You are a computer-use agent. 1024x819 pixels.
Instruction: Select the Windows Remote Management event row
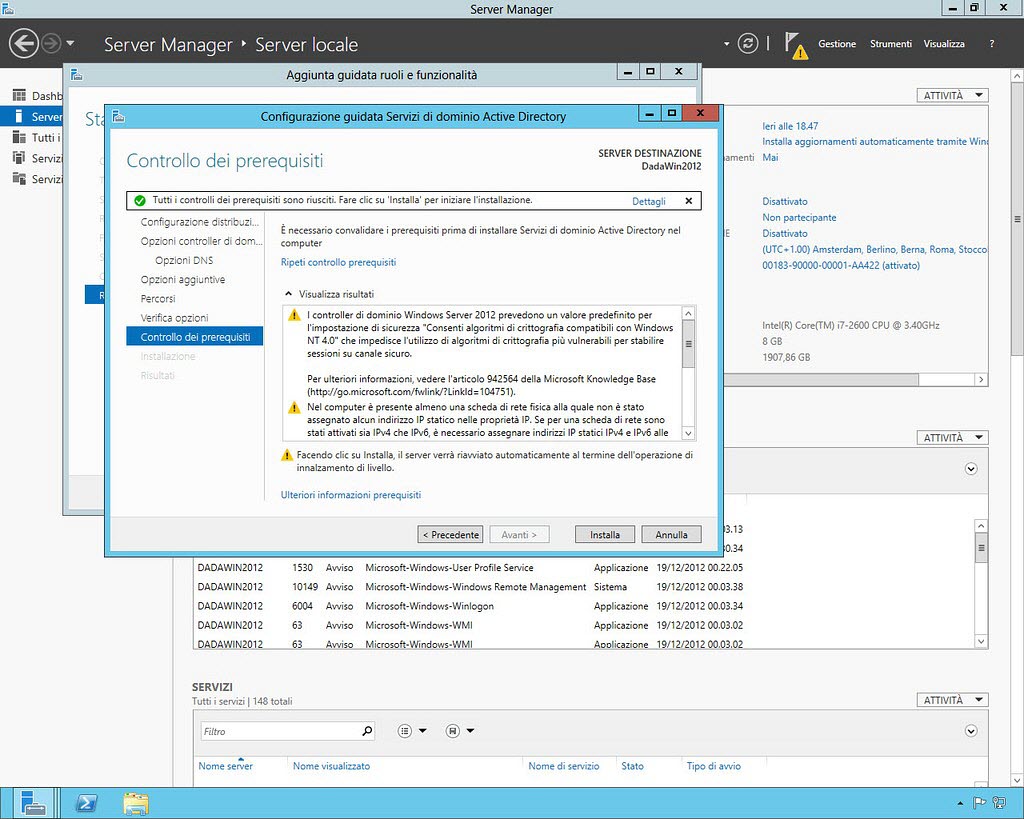[470, 587]
